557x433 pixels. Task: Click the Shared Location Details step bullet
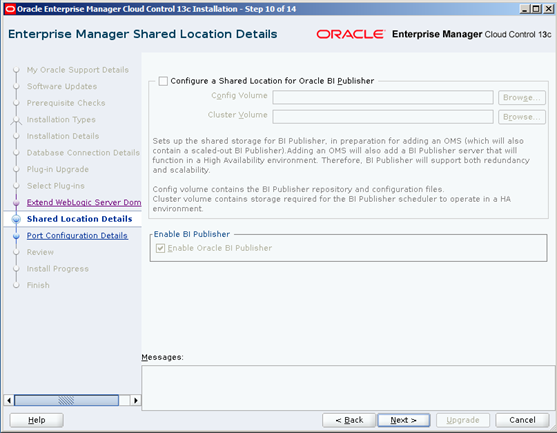(x=16, y=219)
